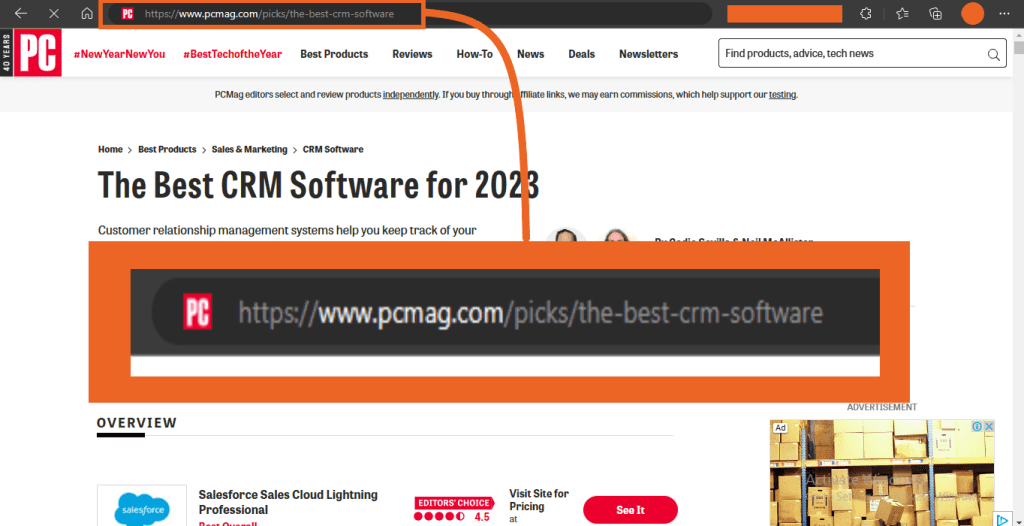
Task: Click 'Visit Site for Pricing' text
Action: pos(539,500)
